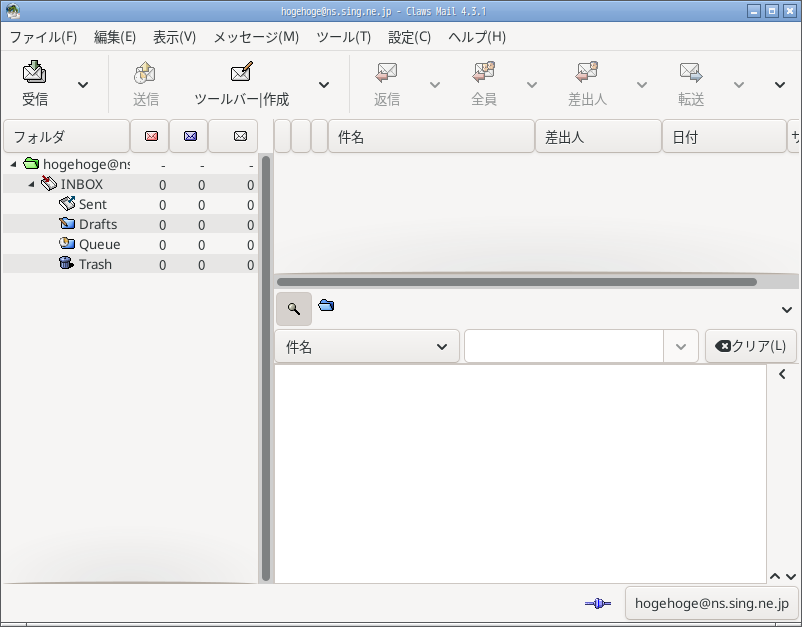Image resolution: width=802 pixels, height=627 pixels.
Task: Toggle the magnifier quick search button
Action: 294,308
